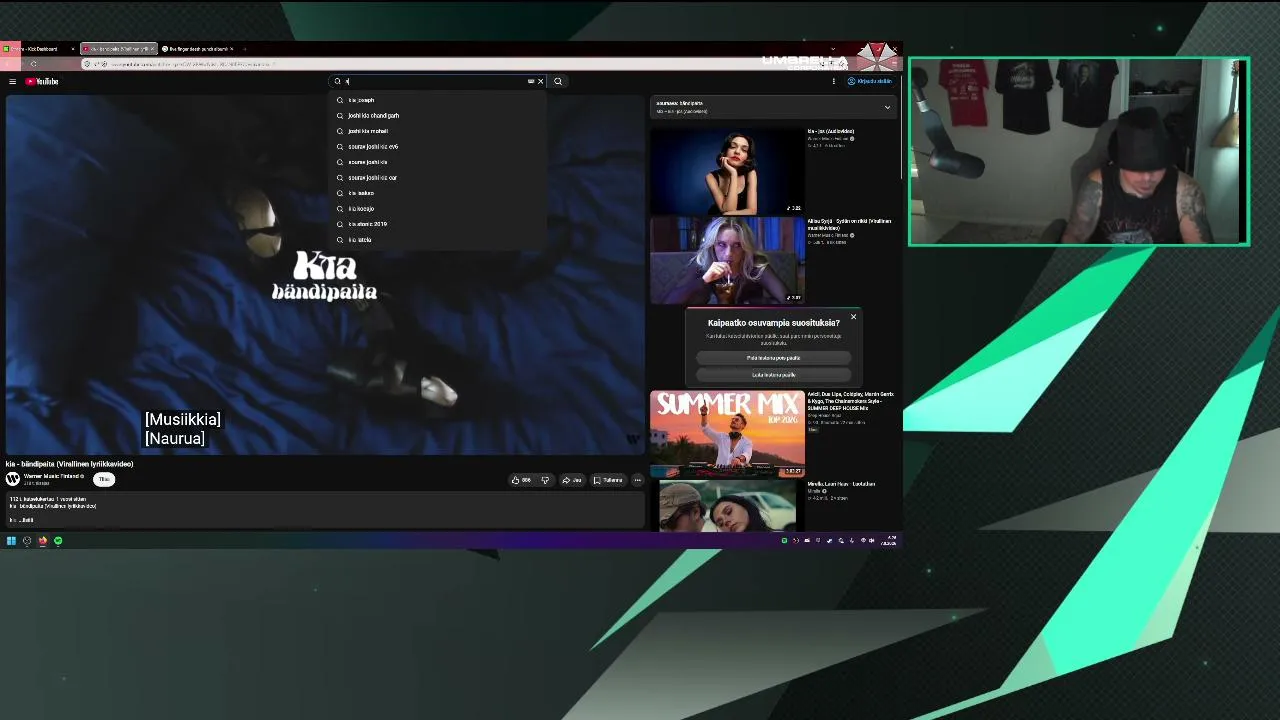The width and height of the screenshot is (1280, 720).
Task: Open Spotify from the taskbar
Action: coord(58,541)
